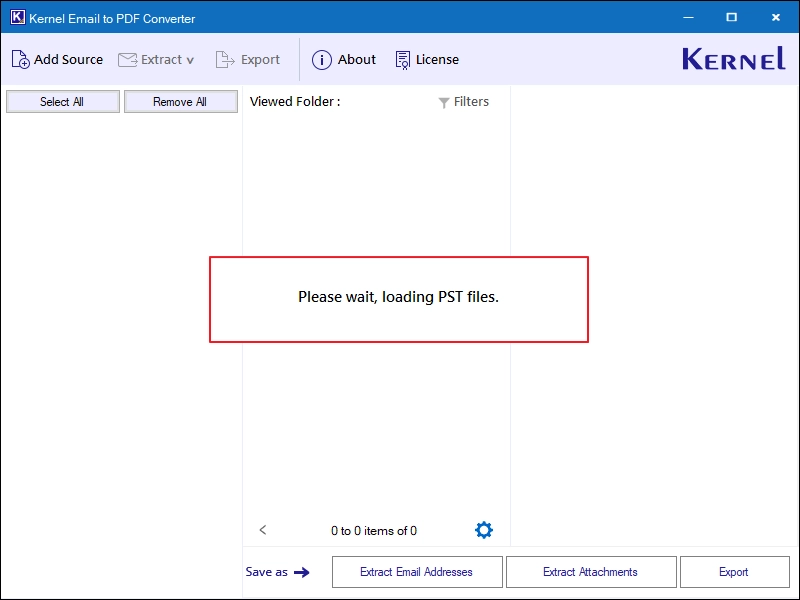Click Extract Attachments button
This screenshot has height=600, width=800.
(x=591, y=572)
